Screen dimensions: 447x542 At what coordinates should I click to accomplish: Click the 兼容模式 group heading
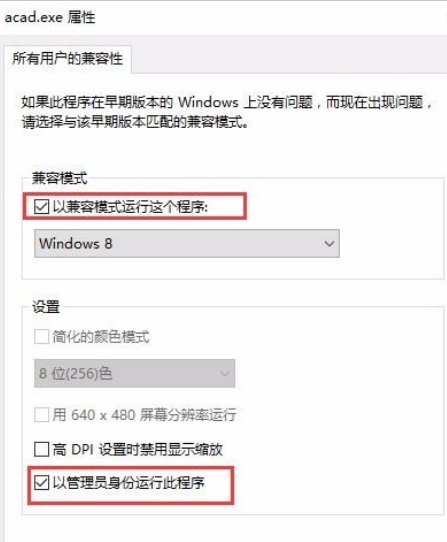pos(59,178)
